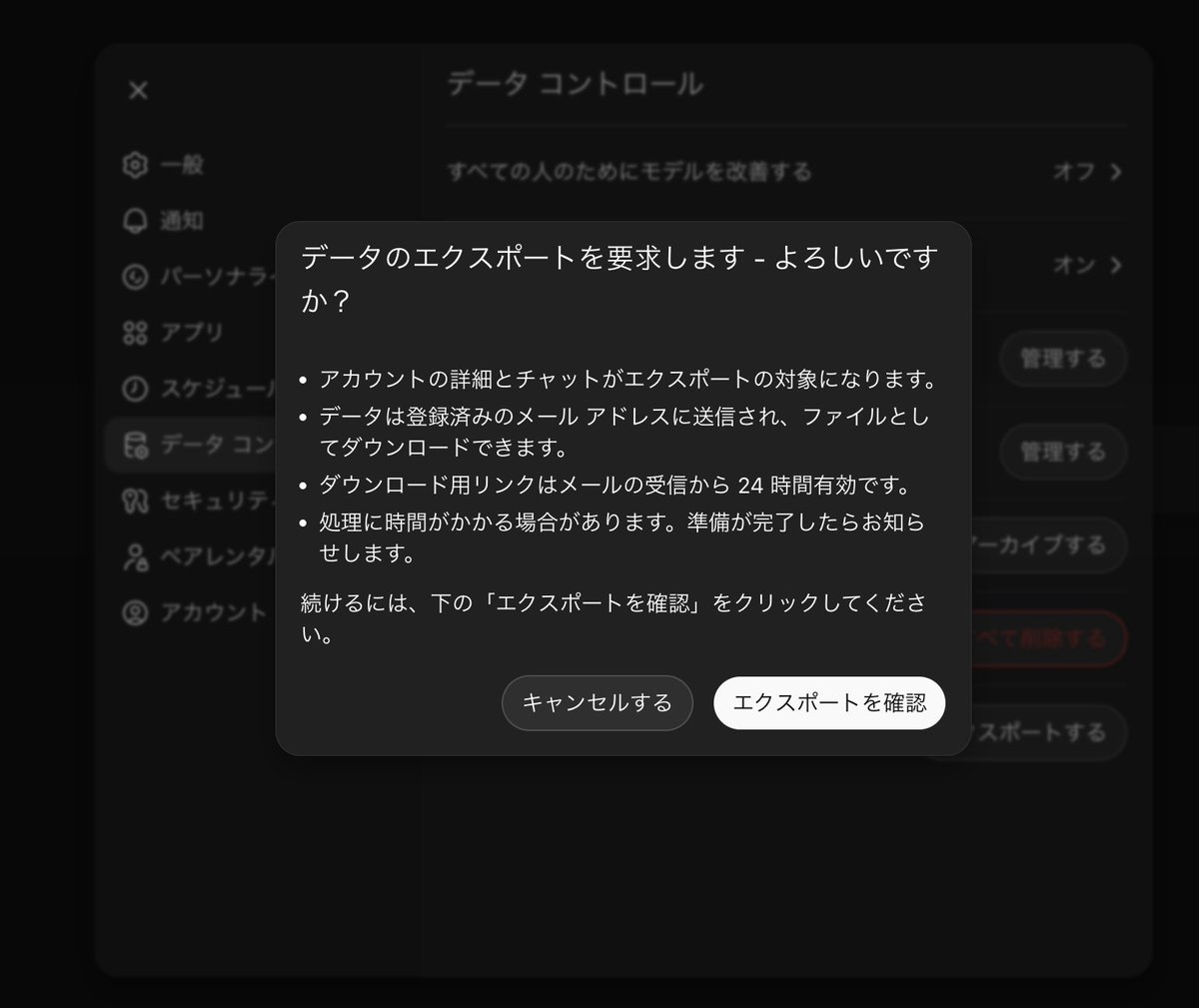
Task: Confirm with エクスポートを確認 button
Action: (829, 703)
